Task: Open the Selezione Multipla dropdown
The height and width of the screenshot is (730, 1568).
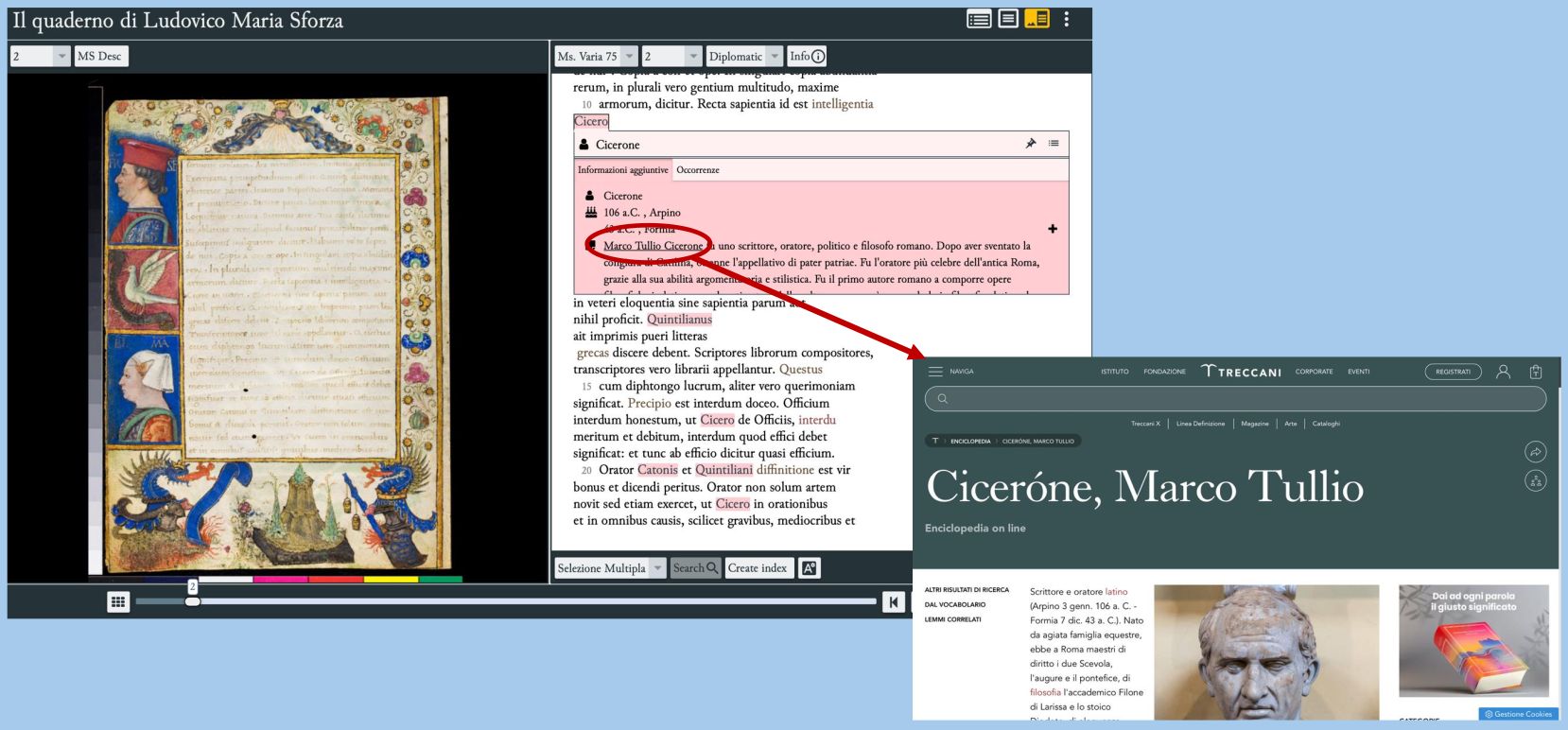Action: tap(610, 568)
